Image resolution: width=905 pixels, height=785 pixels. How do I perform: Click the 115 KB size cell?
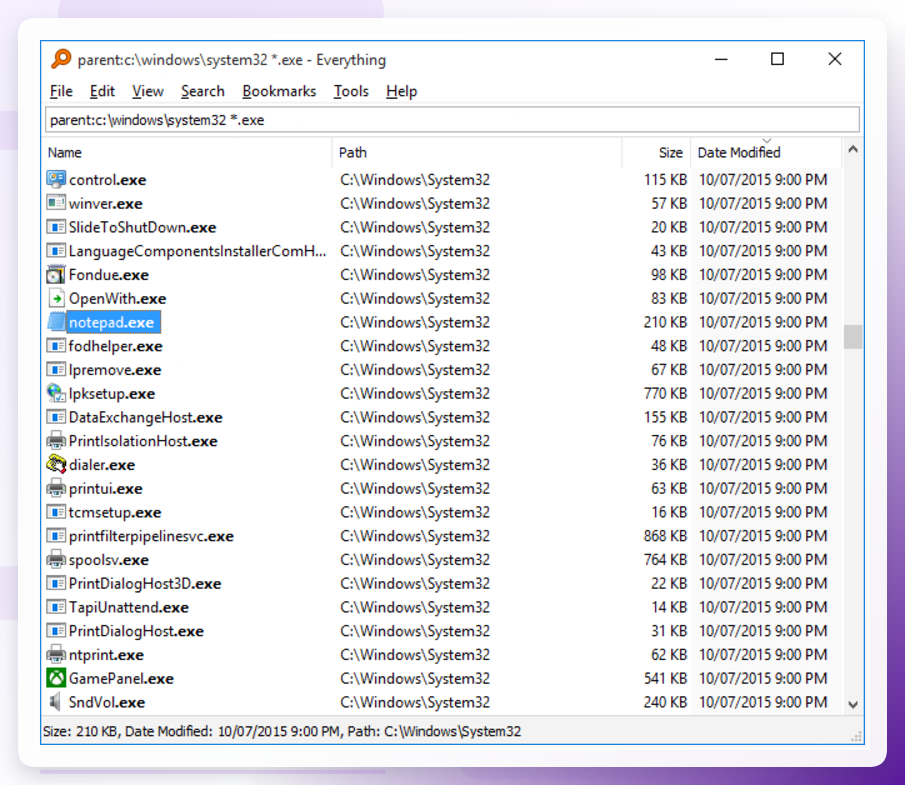(665, 180)
